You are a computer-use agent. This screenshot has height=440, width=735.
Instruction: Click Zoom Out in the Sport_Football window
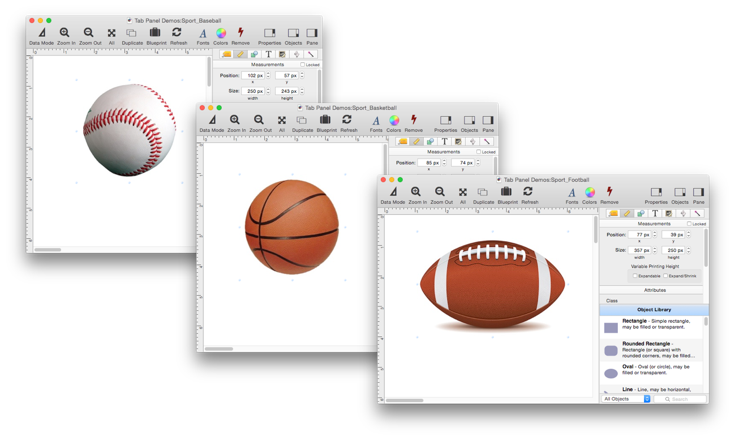pyautogui.click(x=441, y=195)
